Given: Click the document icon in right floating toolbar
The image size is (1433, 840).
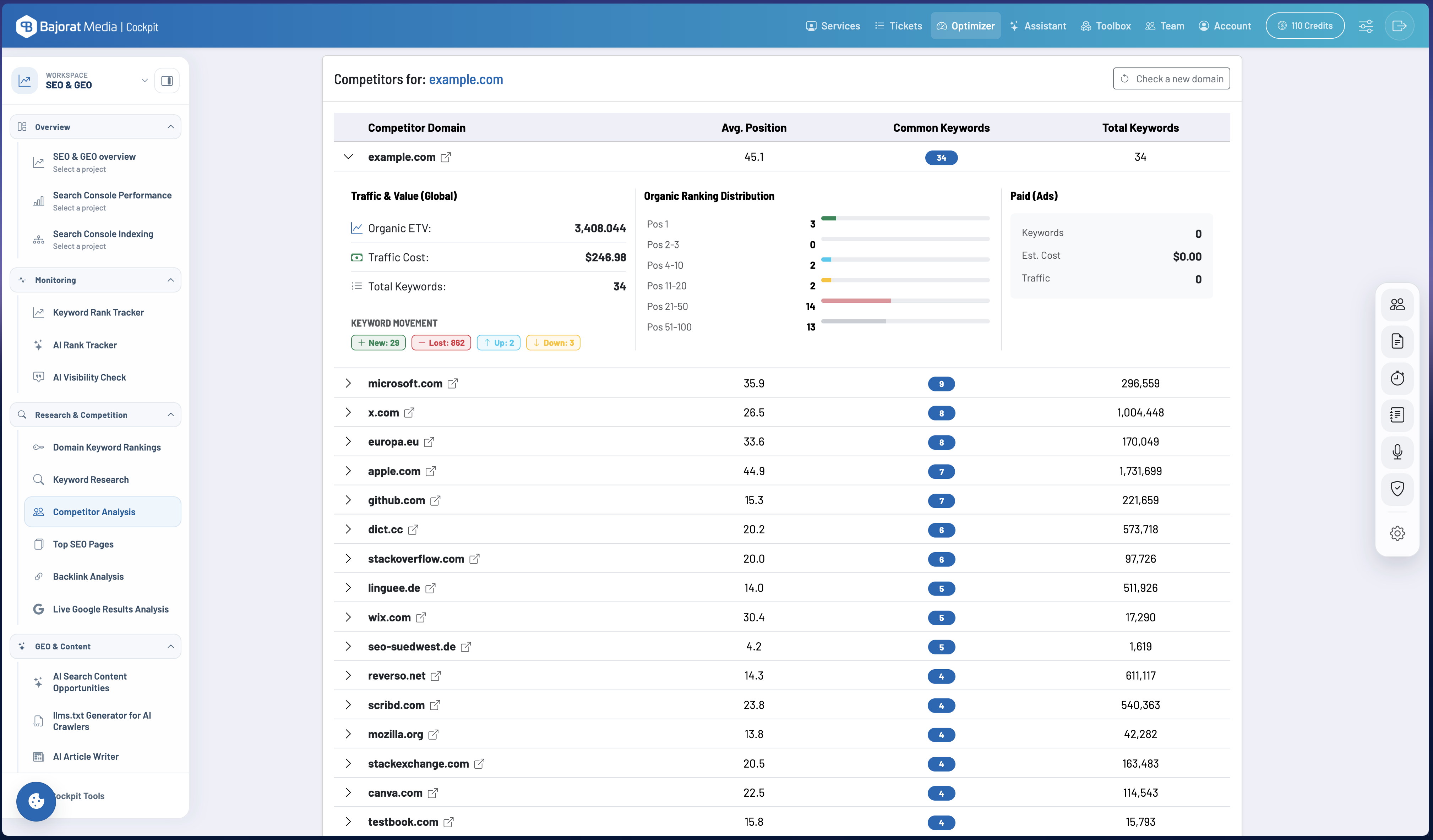Looking at the screenshot, I should (1397, 341).
